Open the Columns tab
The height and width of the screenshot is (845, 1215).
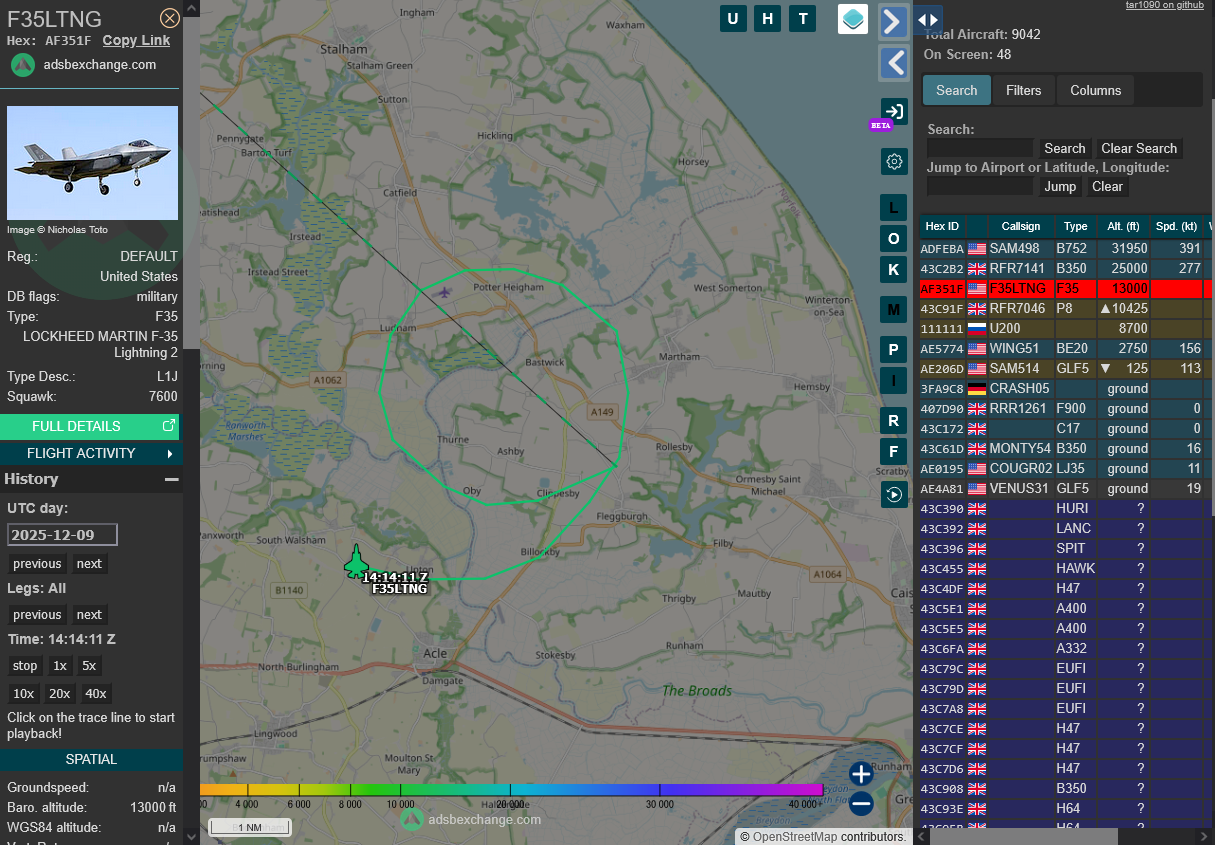[x=1095, y=90]
